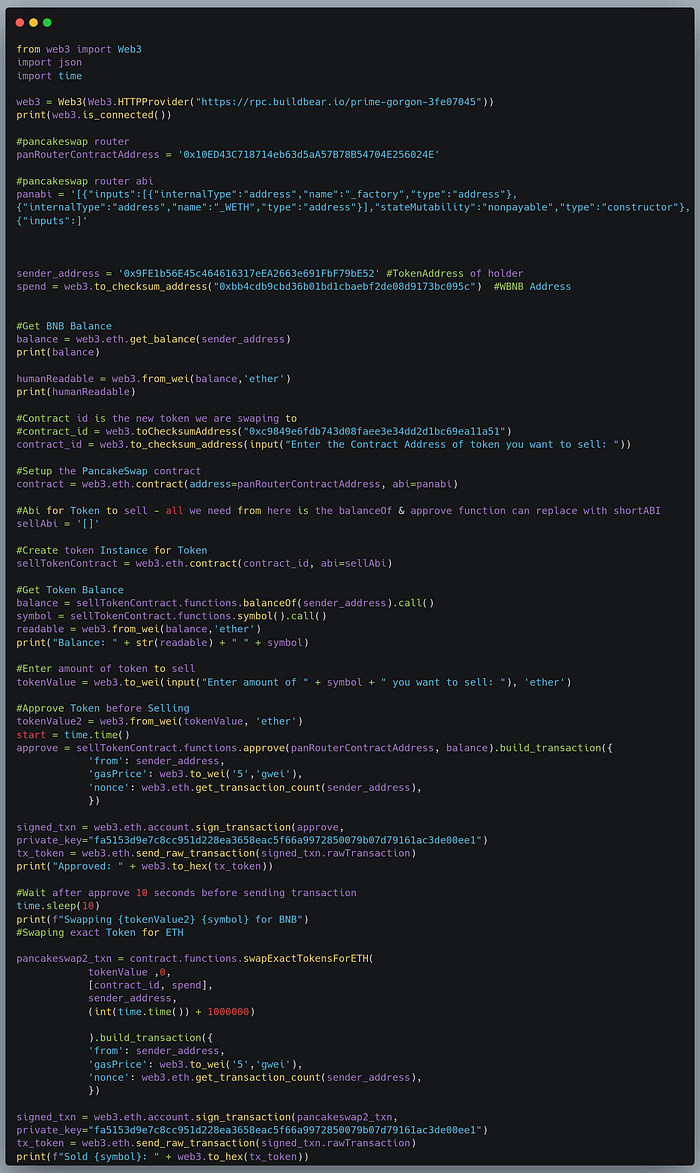This screenshot has width=700, height=1173.
Task: Click the "#Get BNB Balance" comment
Action: pos(64,326)
